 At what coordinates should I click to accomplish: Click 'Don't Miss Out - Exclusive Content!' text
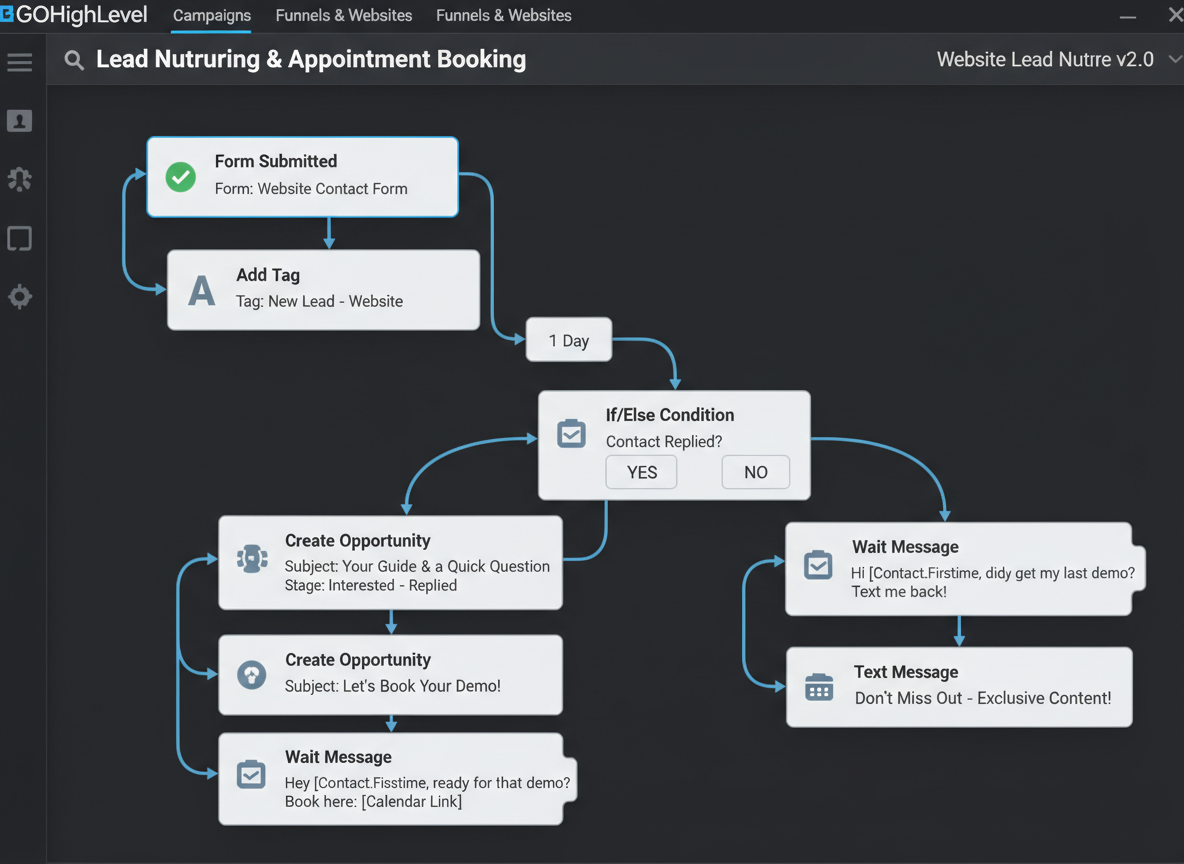tap(982, 698)
